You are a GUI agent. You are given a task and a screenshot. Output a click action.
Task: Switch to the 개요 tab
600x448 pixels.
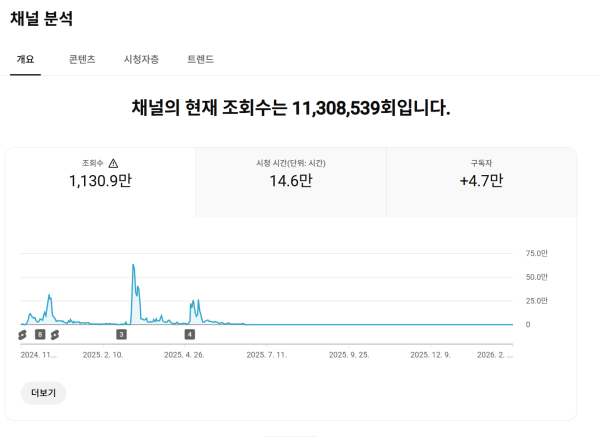pyautogui.click(x=26, y=59)
